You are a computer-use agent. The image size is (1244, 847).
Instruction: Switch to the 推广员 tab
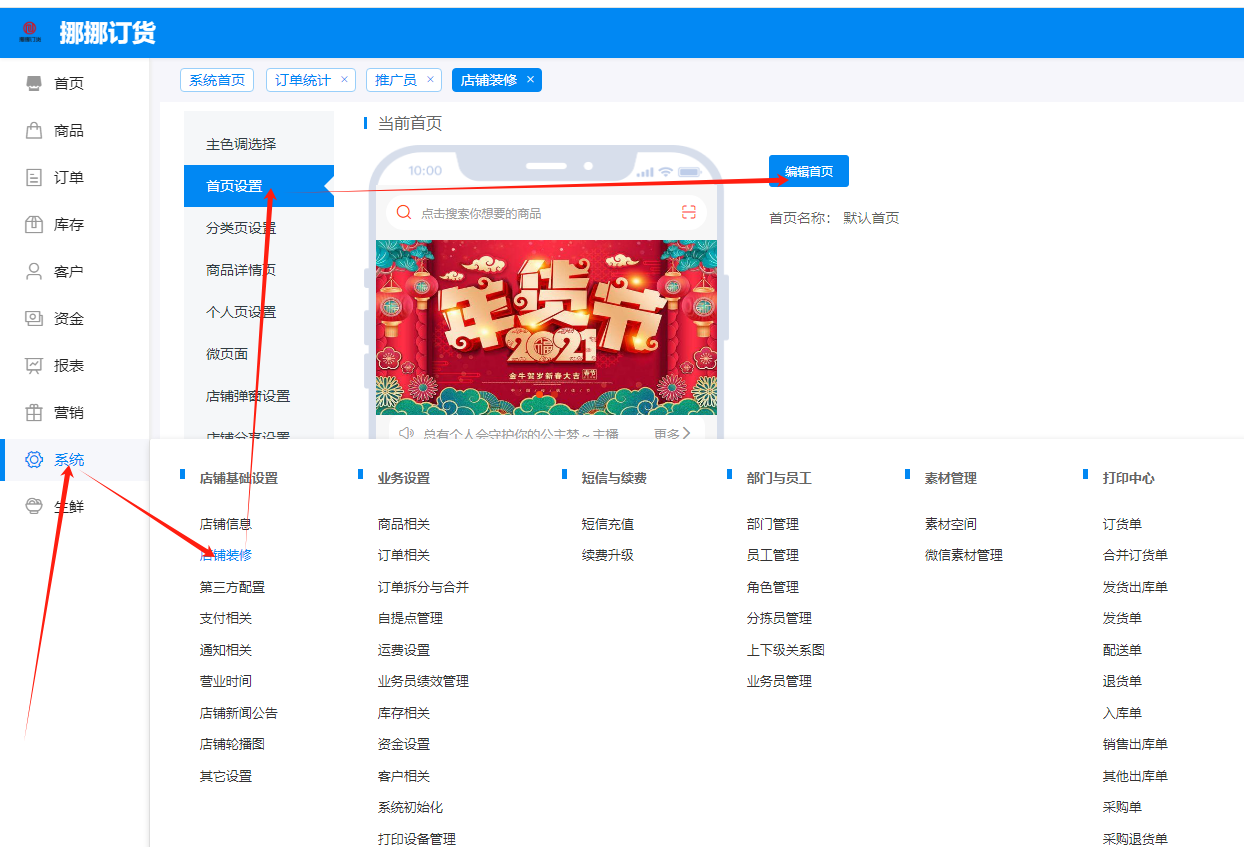[x=396, y=80]
